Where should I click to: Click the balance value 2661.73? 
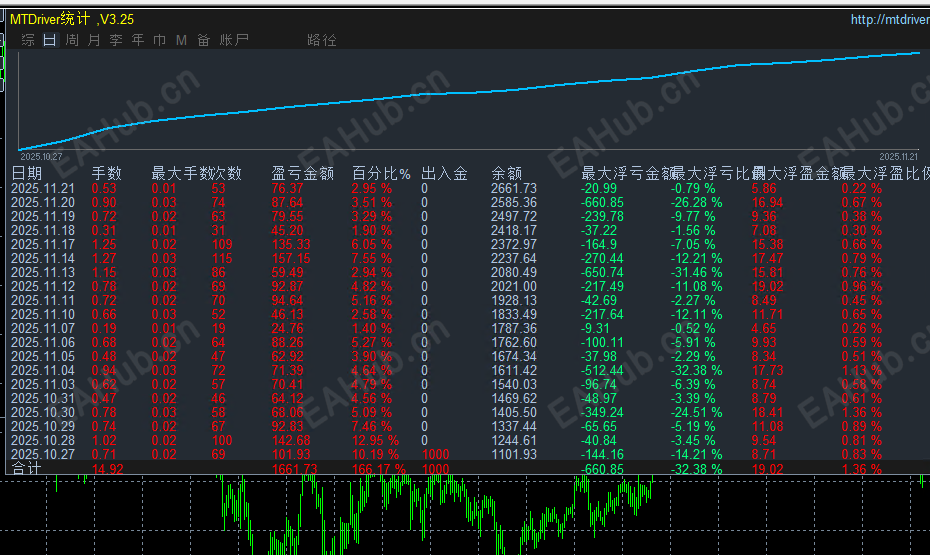coord(514,189)
